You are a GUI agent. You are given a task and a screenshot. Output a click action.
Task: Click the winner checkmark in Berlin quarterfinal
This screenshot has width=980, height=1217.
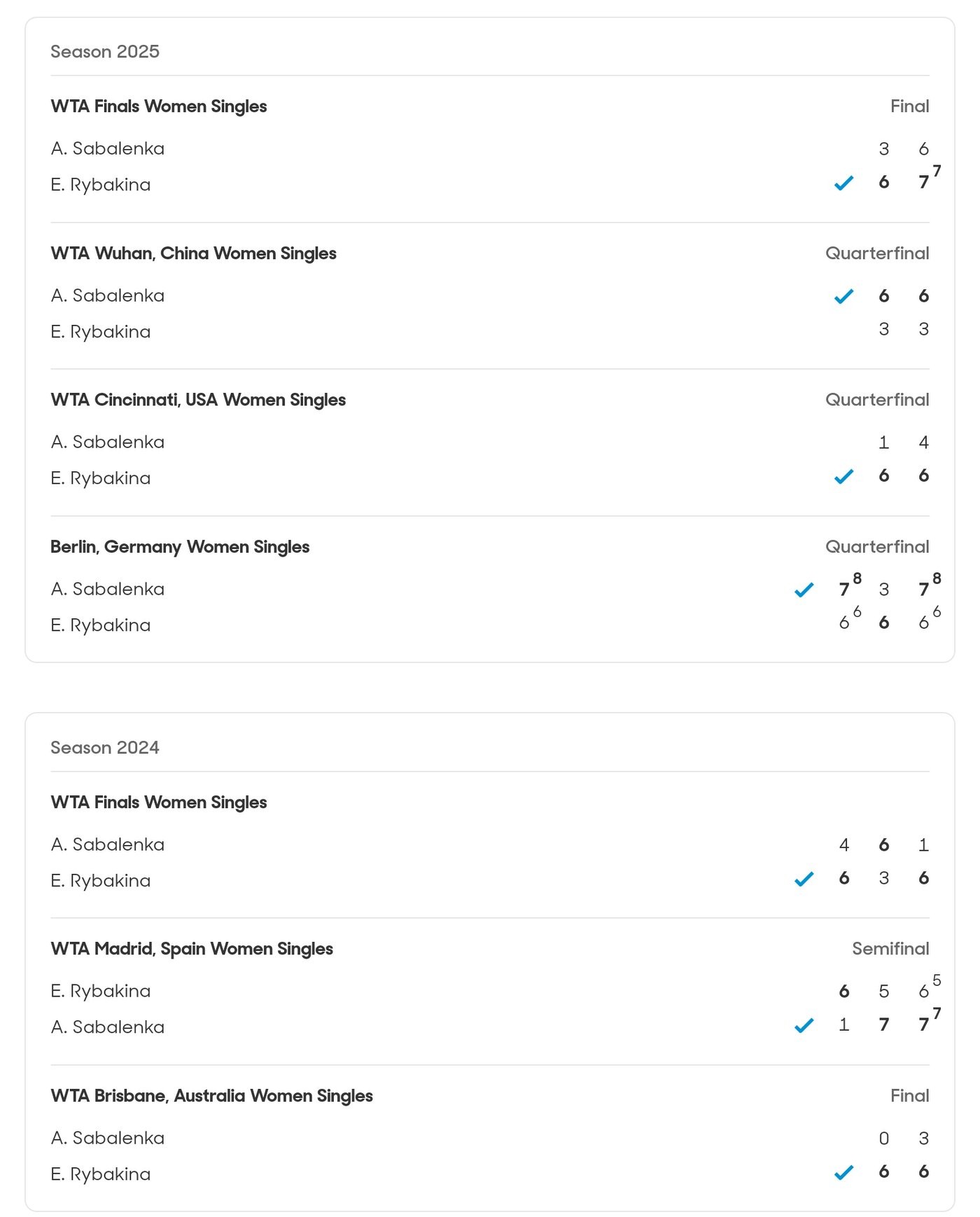pyautogui.click(x=804, y=590)
